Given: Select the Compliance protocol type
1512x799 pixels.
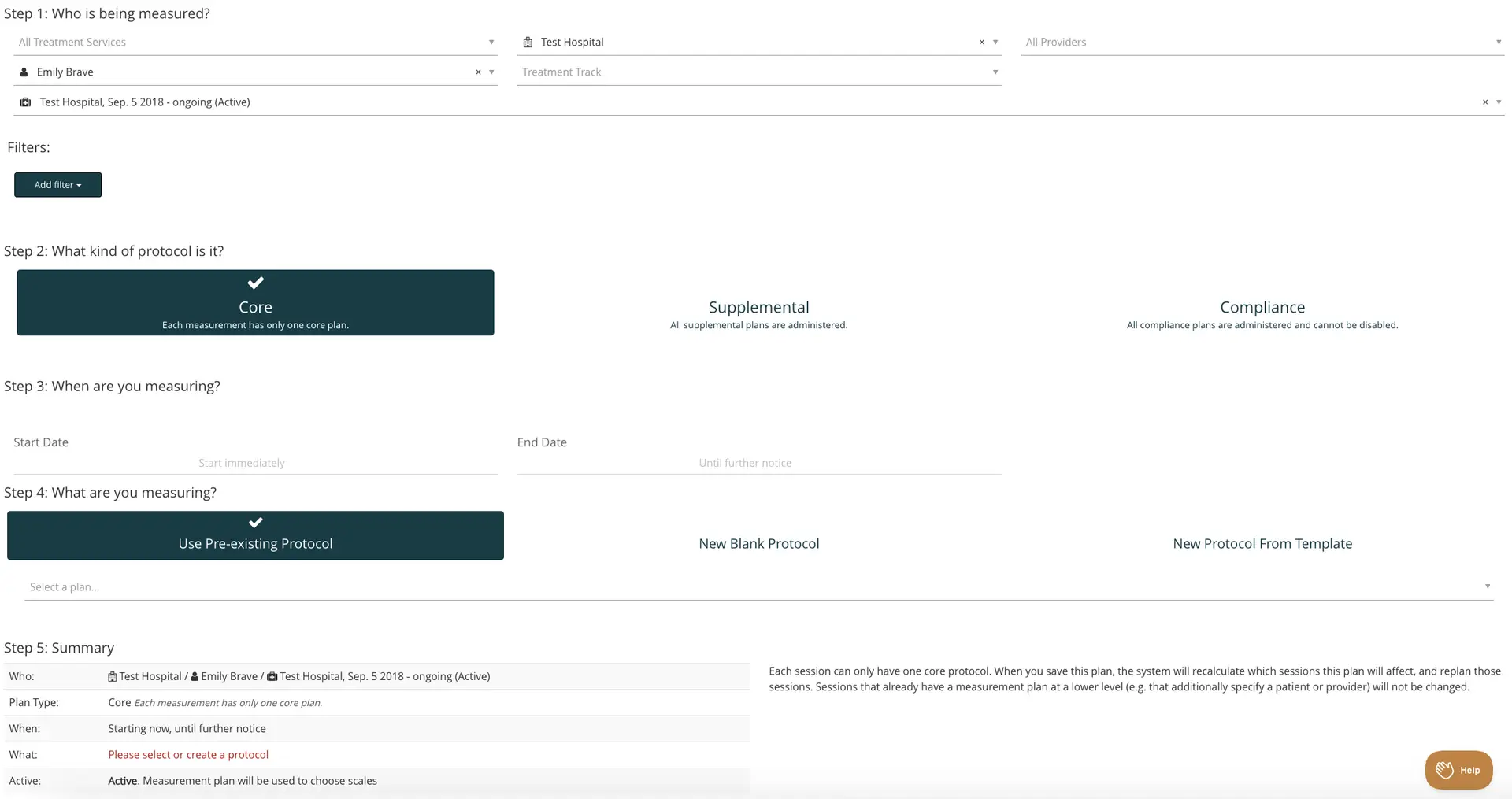Looking at the screenshot, I should [1262, 307].
